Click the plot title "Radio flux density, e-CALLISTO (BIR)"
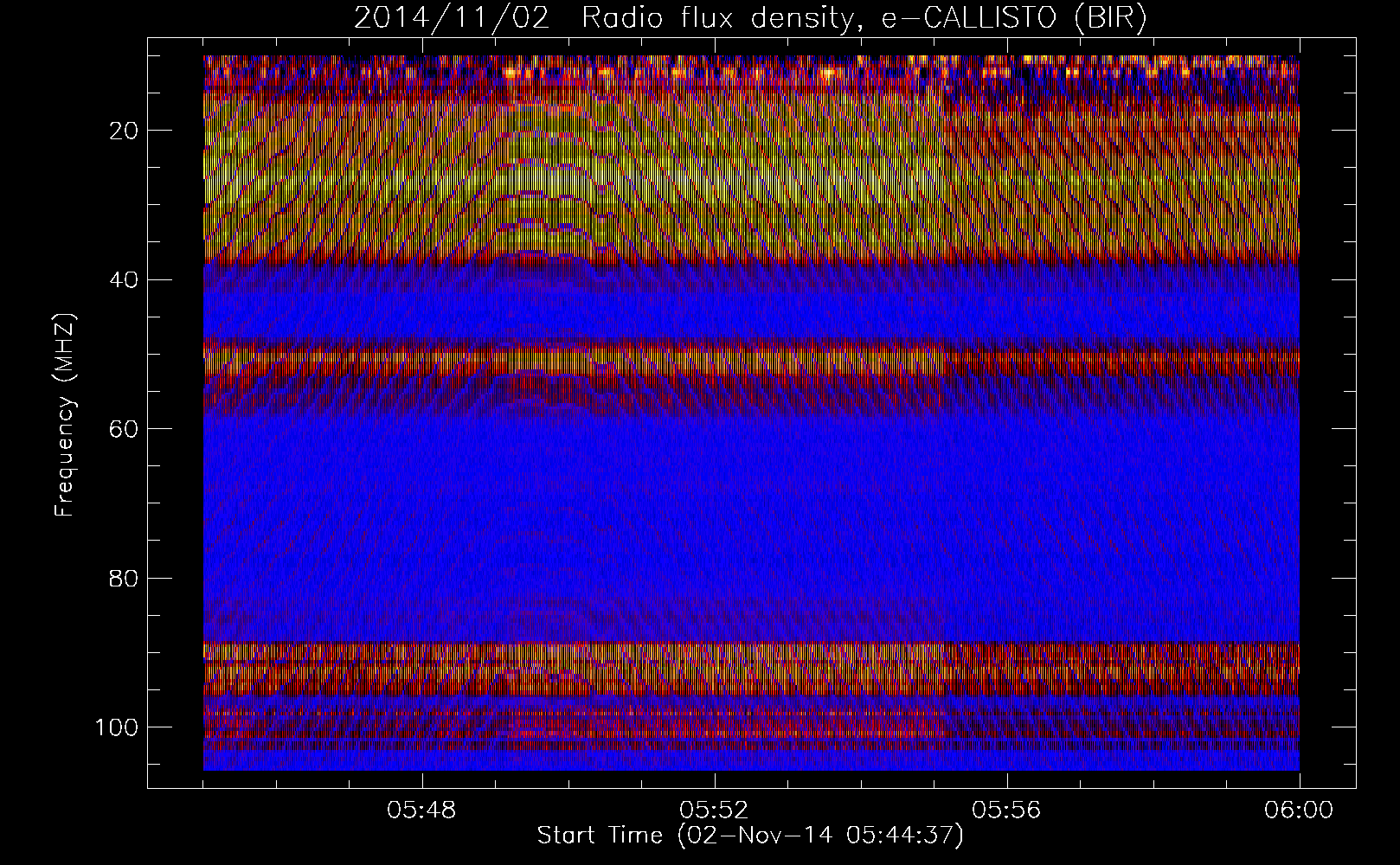Image resolution: width=1400 pixels, height=865 pixels. click(864, 18)
